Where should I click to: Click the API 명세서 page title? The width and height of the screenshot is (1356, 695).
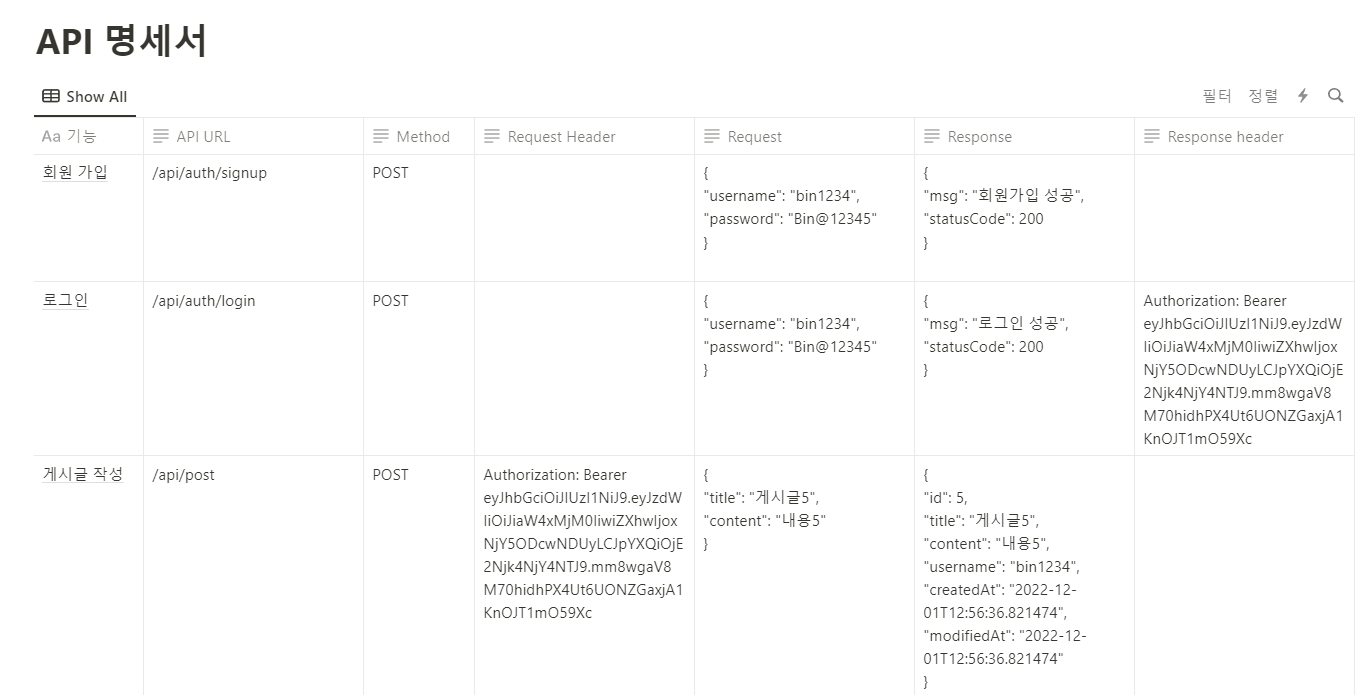(x=121, y=41)
